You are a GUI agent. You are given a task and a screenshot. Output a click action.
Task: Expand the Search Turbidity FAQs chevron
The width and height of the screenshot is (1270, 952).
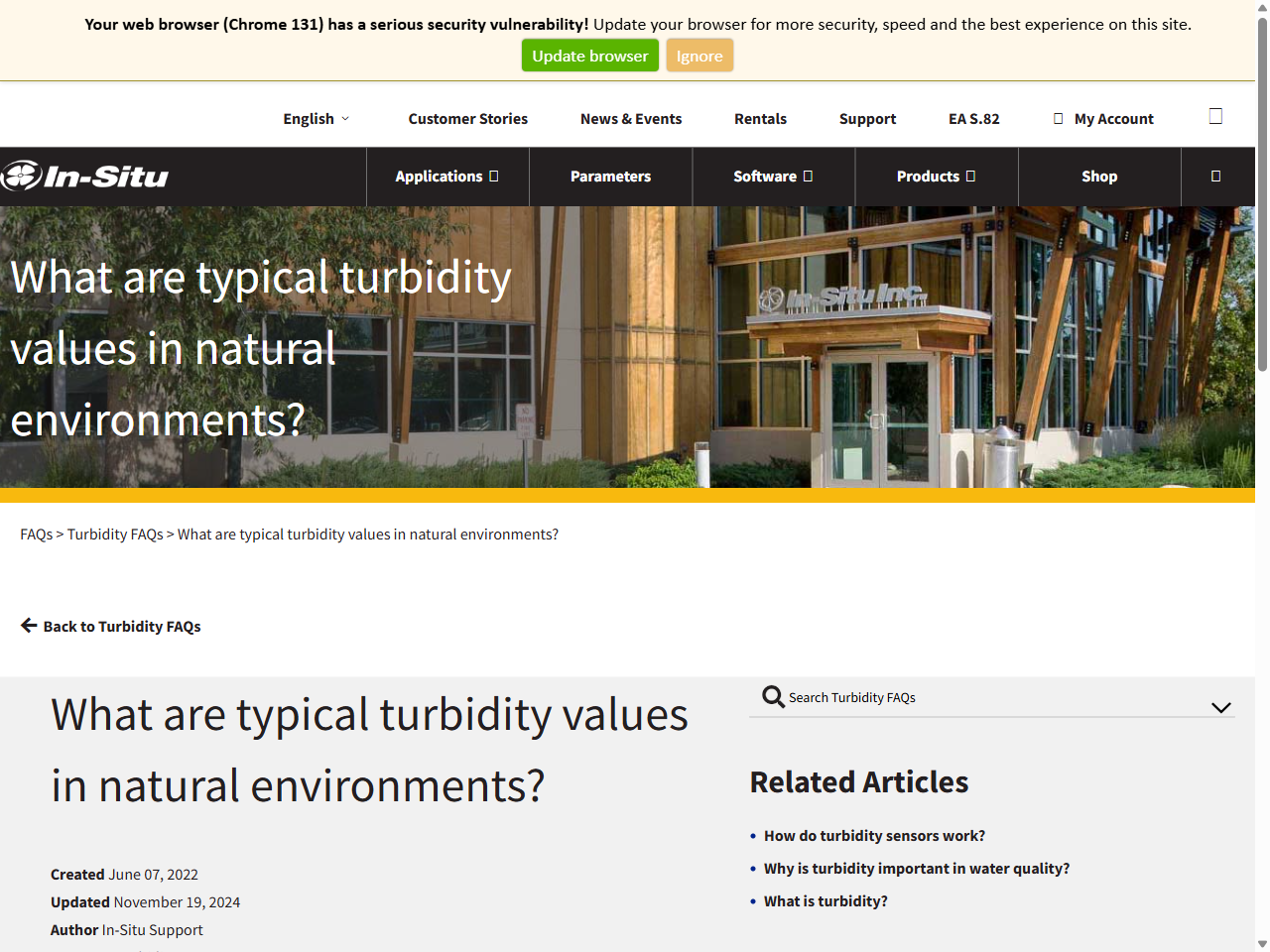click(1220, 707)
